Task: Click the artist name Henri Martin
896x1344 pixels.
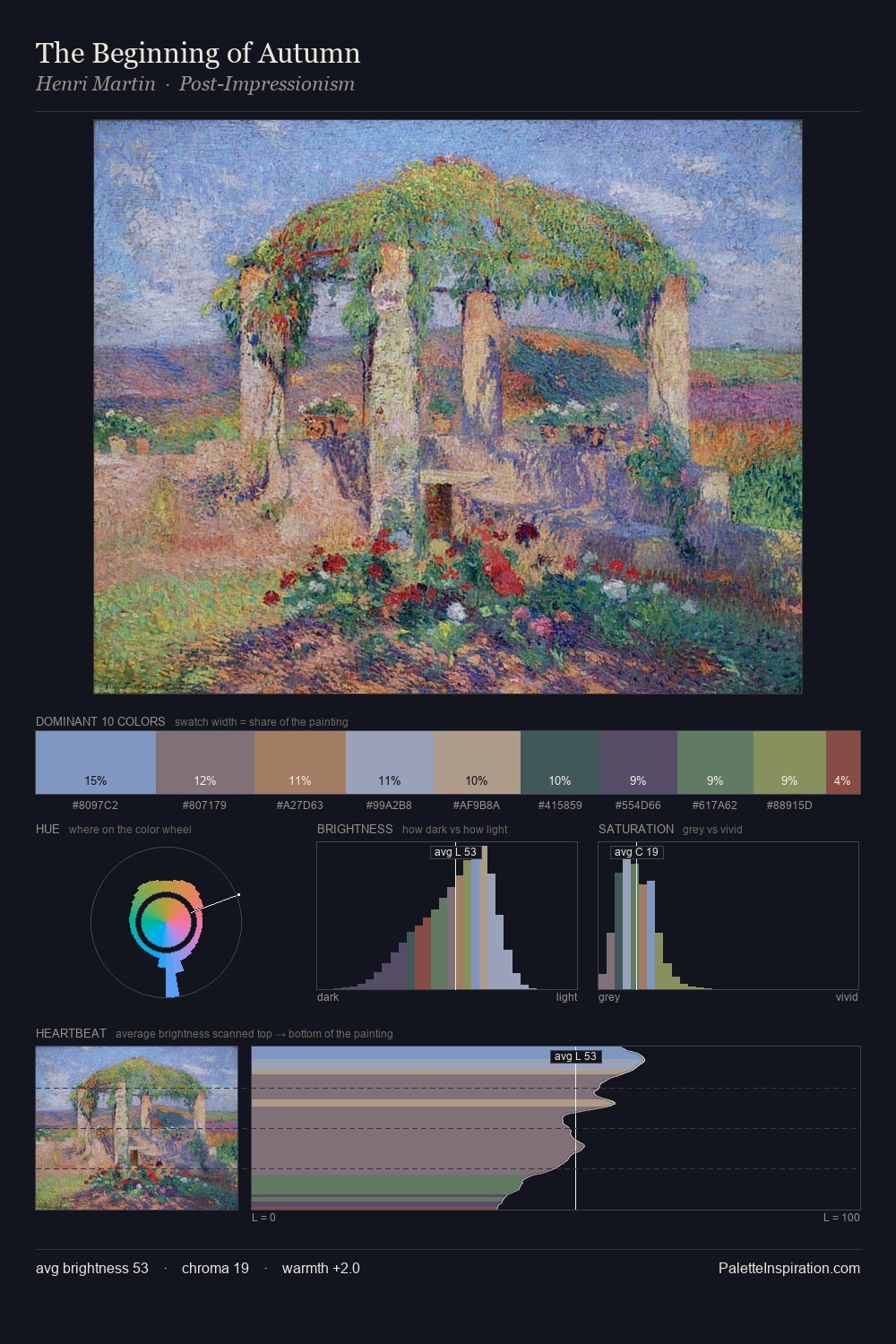Action: (96, 84)
